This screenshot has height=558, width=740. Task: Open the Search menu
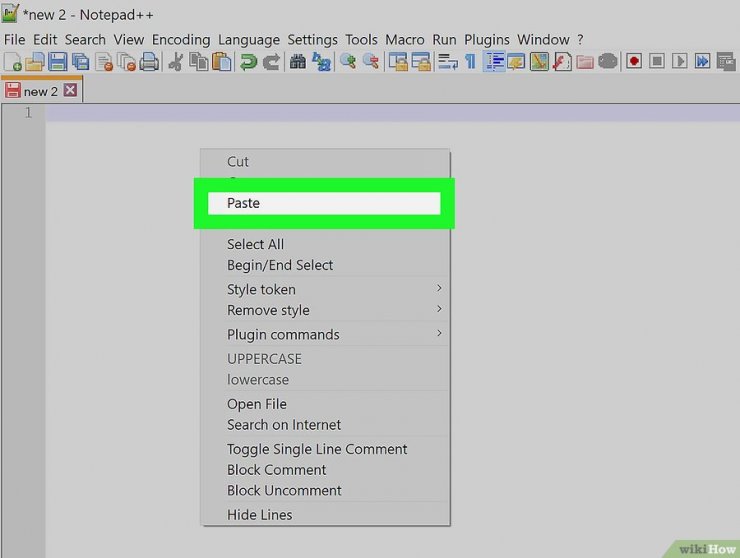[85, 40]
